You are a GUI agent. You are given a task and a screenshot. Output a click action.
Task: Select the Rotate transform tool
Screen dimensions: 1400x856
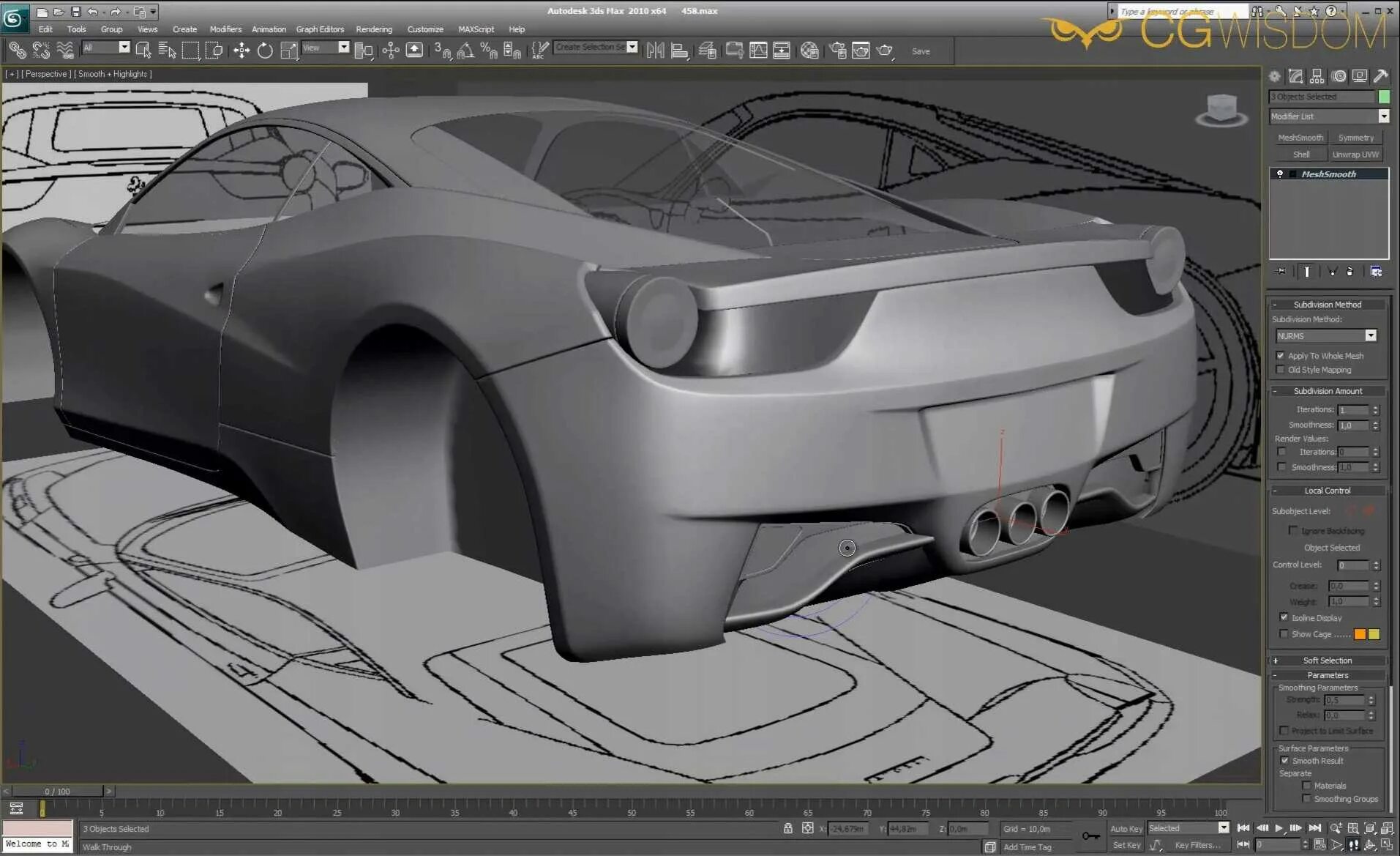pyautogui.click(x=265, y=51)
